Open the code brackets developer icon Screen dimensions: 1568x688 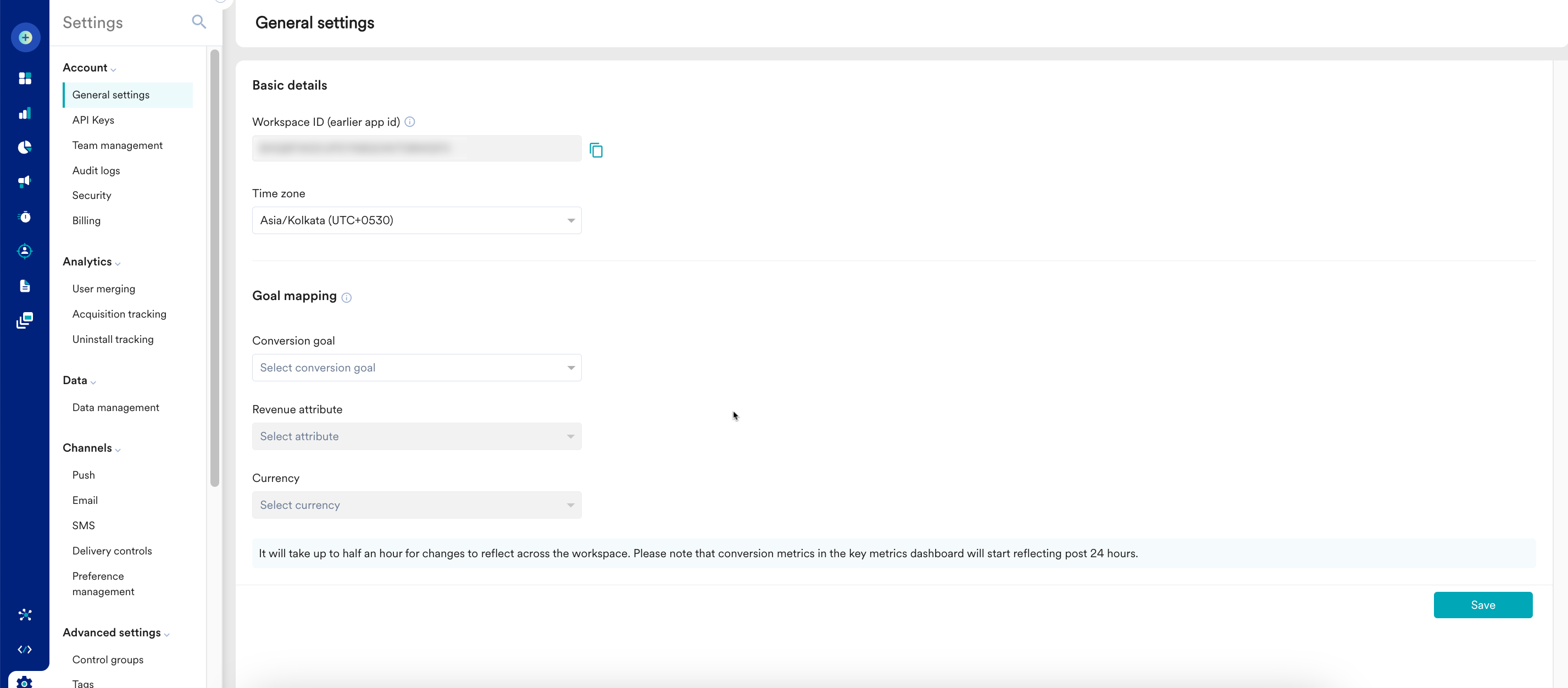coord(25,649)
